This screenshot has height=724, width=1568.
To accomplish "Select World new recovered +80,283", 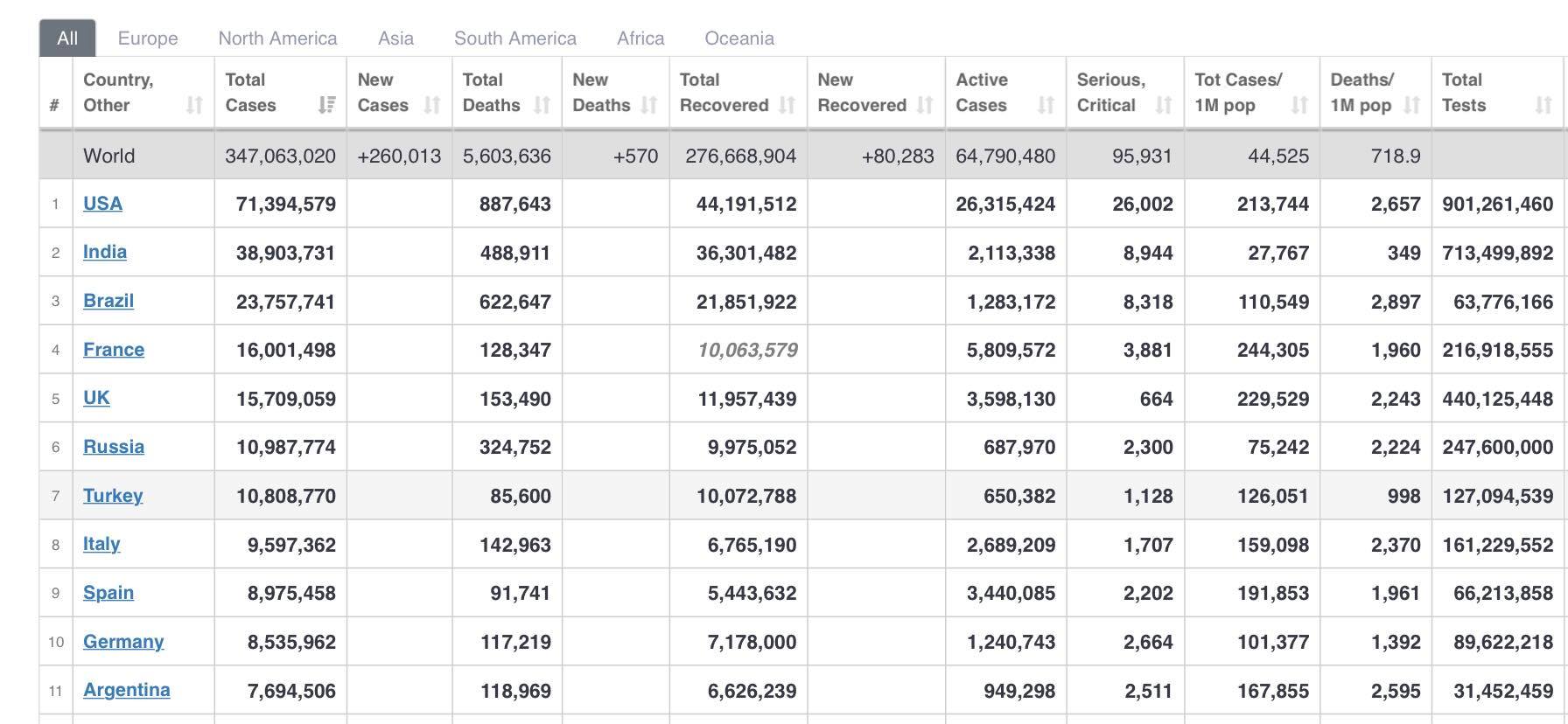I will point(898,156).
